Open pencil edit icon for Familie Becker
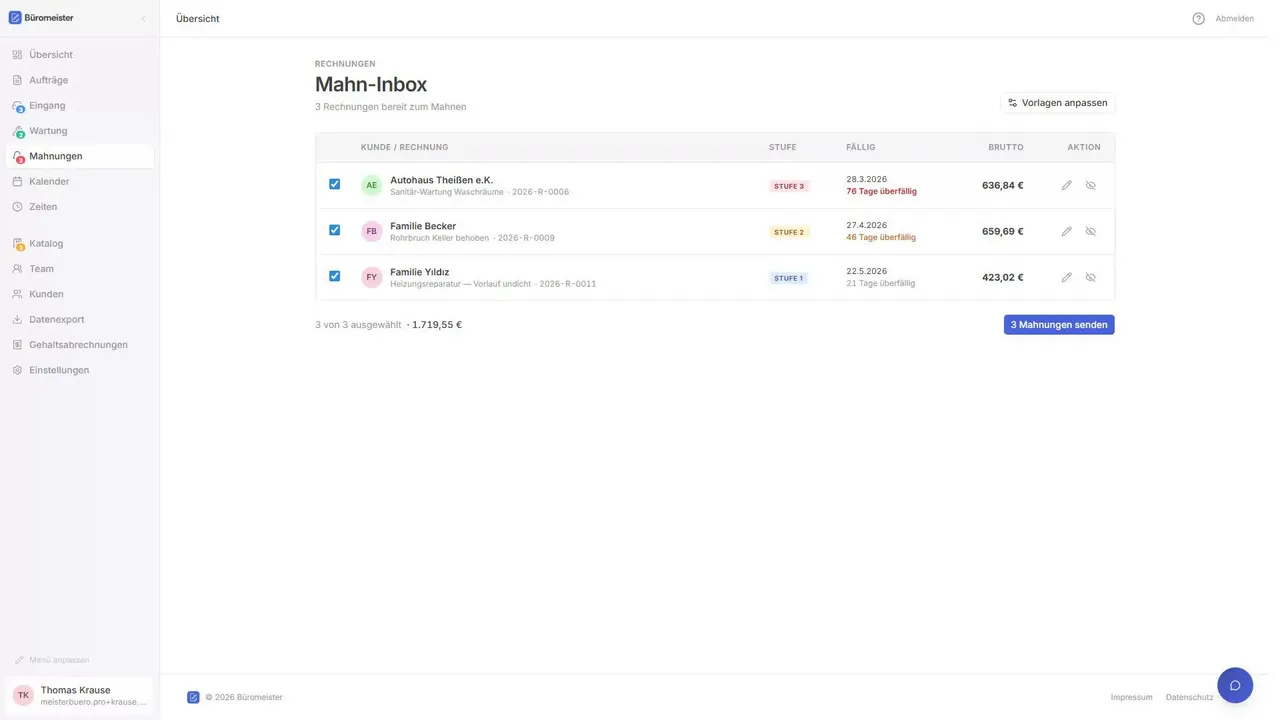Screen dimensions: 1280x720 1066,231
